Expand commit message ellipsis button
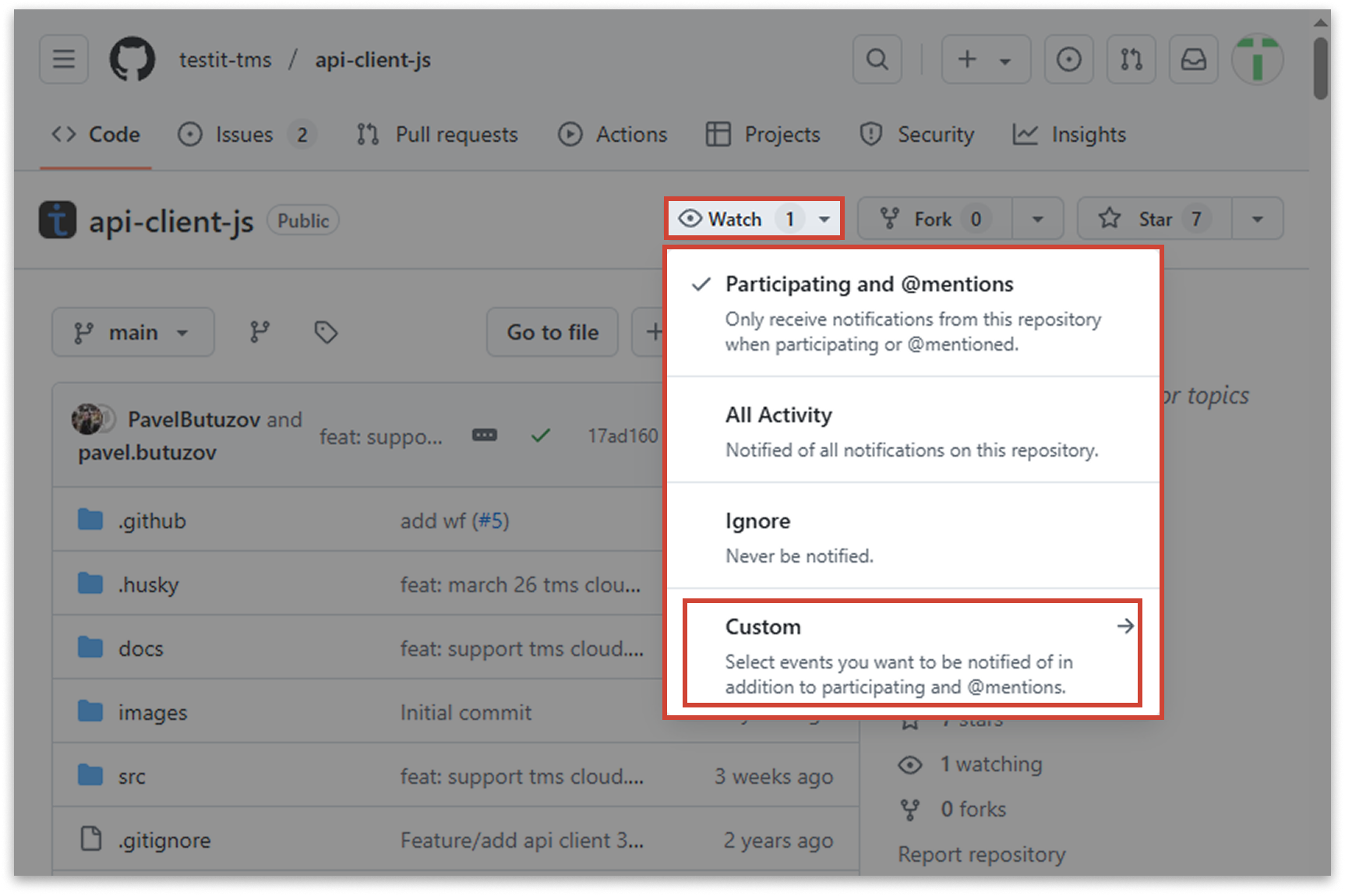Viewport: 1345px width, 896px height. 484,435
